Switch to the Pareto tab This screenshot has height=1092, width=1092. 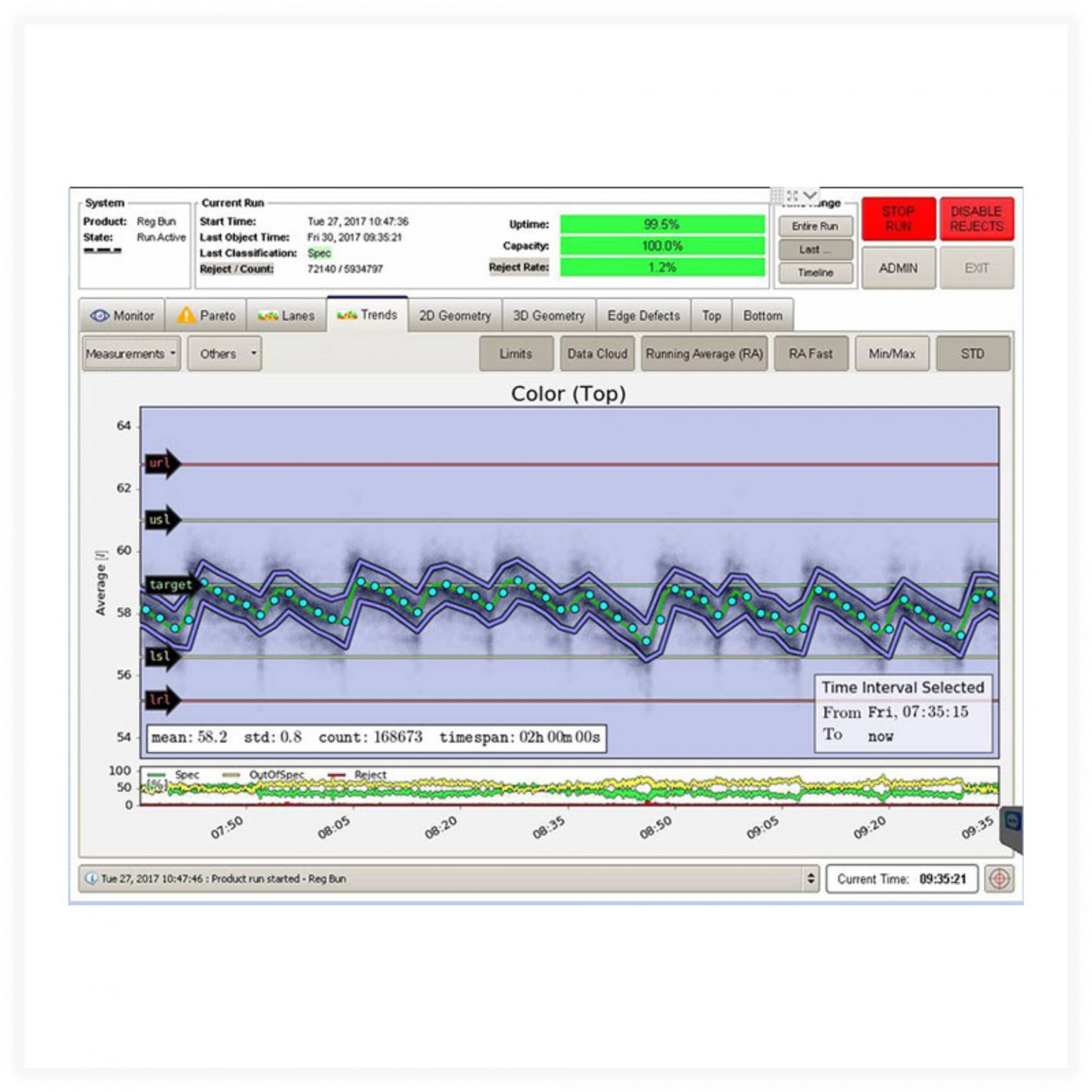(x=206, y=315)
